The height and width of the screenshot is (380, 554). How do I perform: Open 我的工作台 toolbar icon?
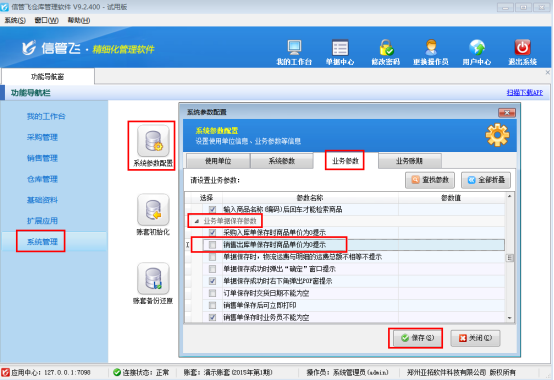(294, 48)
